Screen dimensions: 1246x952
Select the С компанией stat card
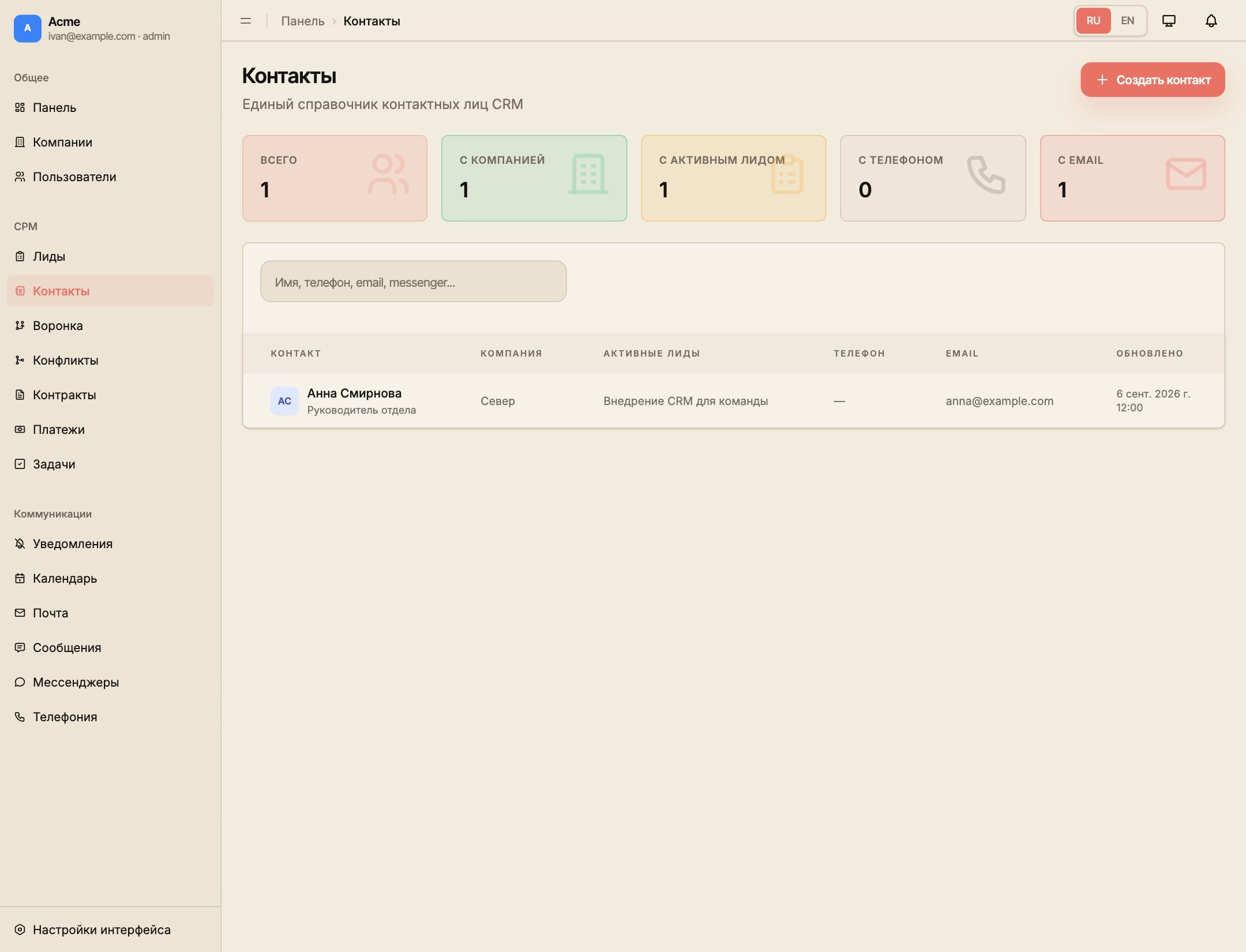click(x=534, y=178)
